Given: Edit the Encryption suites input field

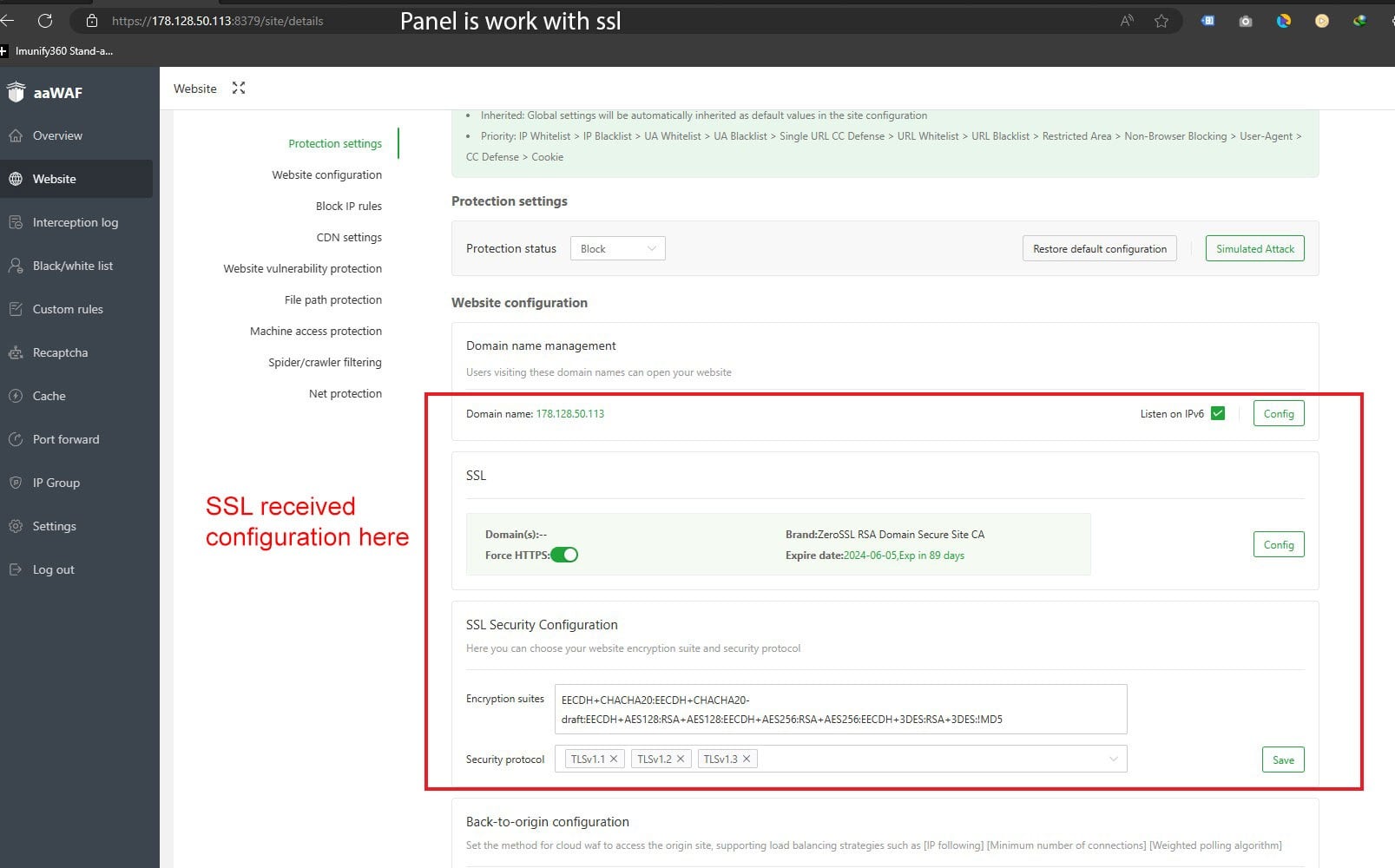Looking at the screenshot, I should 840,709.
